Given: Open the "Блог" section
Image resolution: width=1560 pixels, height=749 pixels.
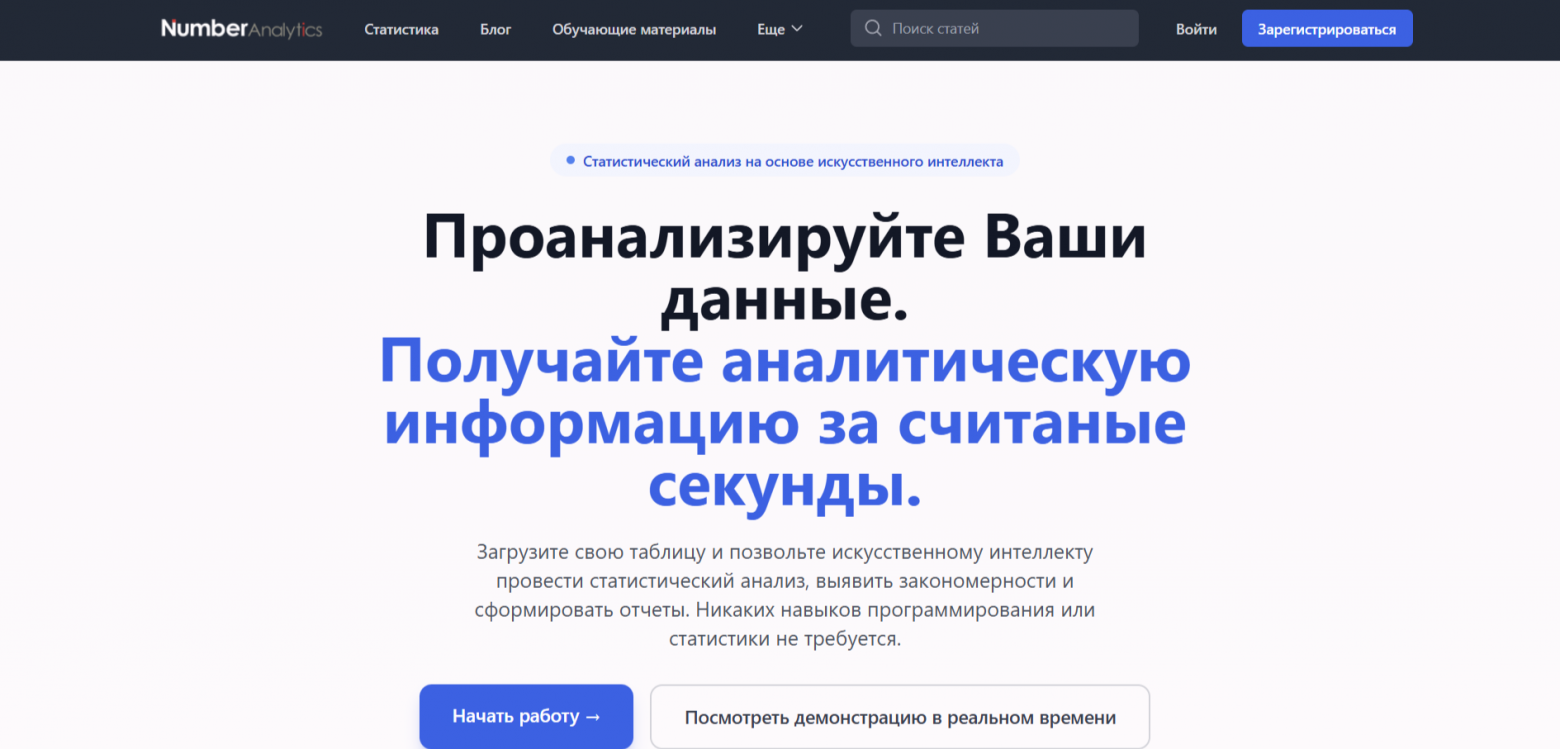Looking at the screenshot, I should point(496,29).
